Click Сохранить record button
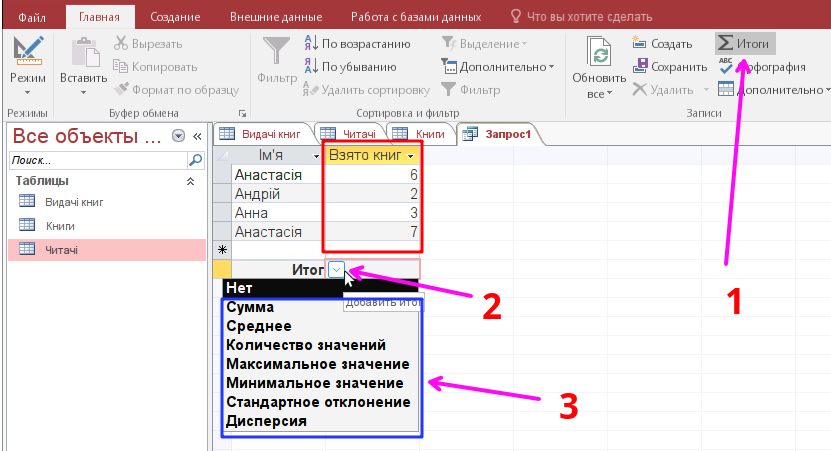 [x=670, y=67]
